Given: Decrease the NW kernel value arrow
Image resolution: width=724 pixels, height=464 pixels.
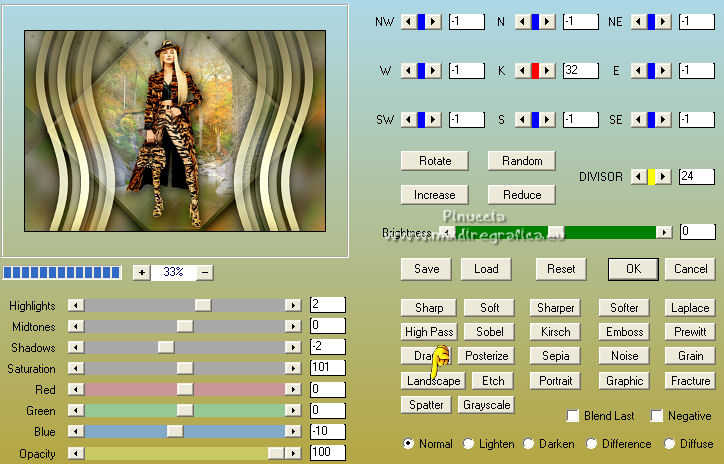Looking at the screenshot, I should [x=409, y=21].
